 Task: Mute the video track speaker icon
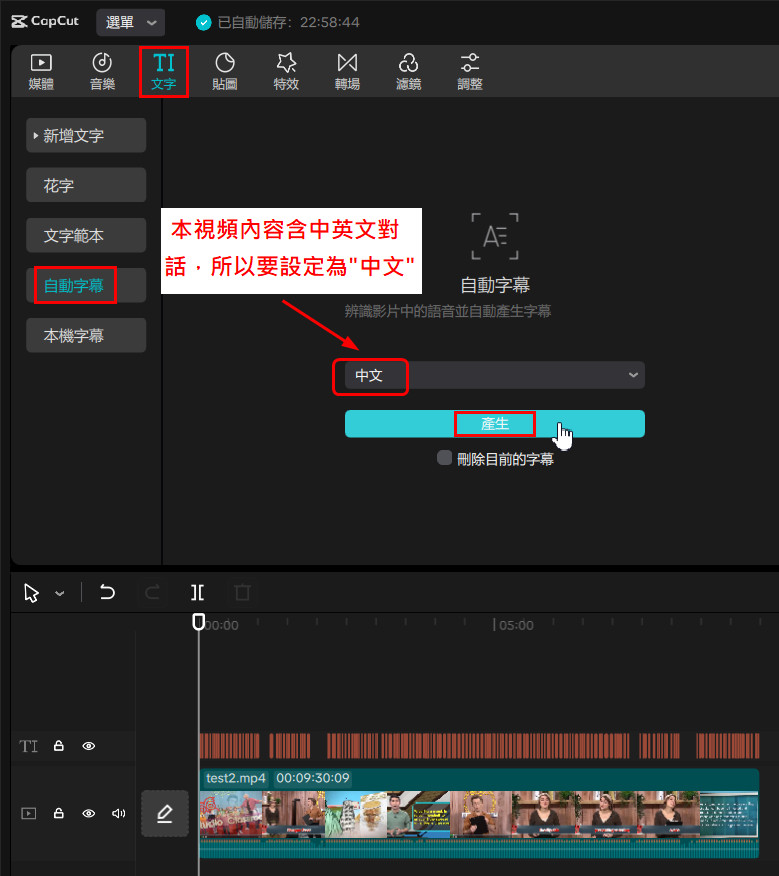119,814
